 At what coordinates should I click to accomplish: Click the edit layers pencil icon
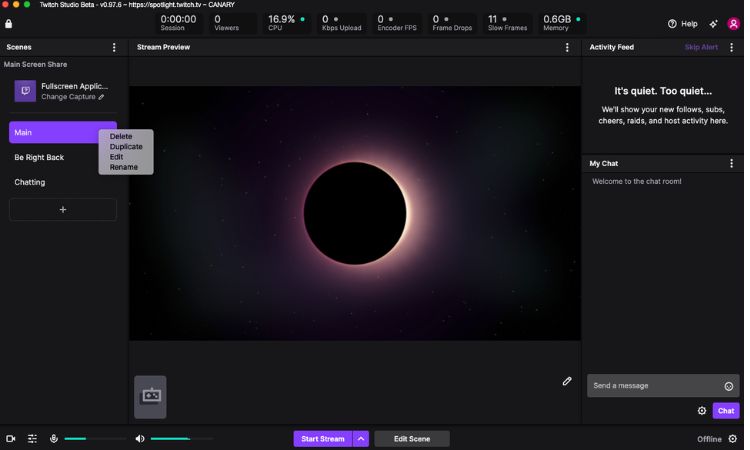[x=567, y=381]
